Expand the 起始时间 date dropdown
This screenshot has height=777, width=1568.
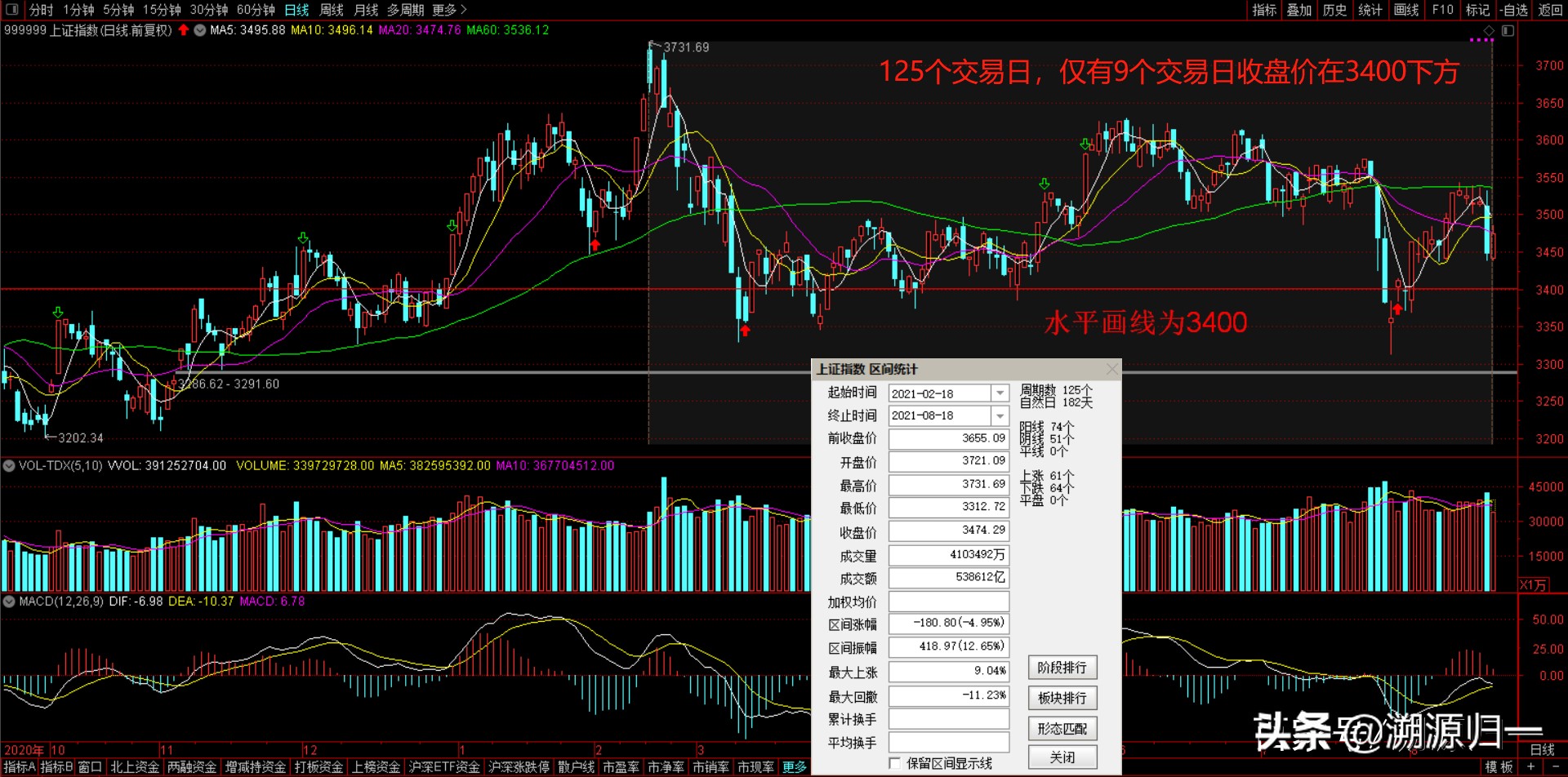pos(1000,393)
